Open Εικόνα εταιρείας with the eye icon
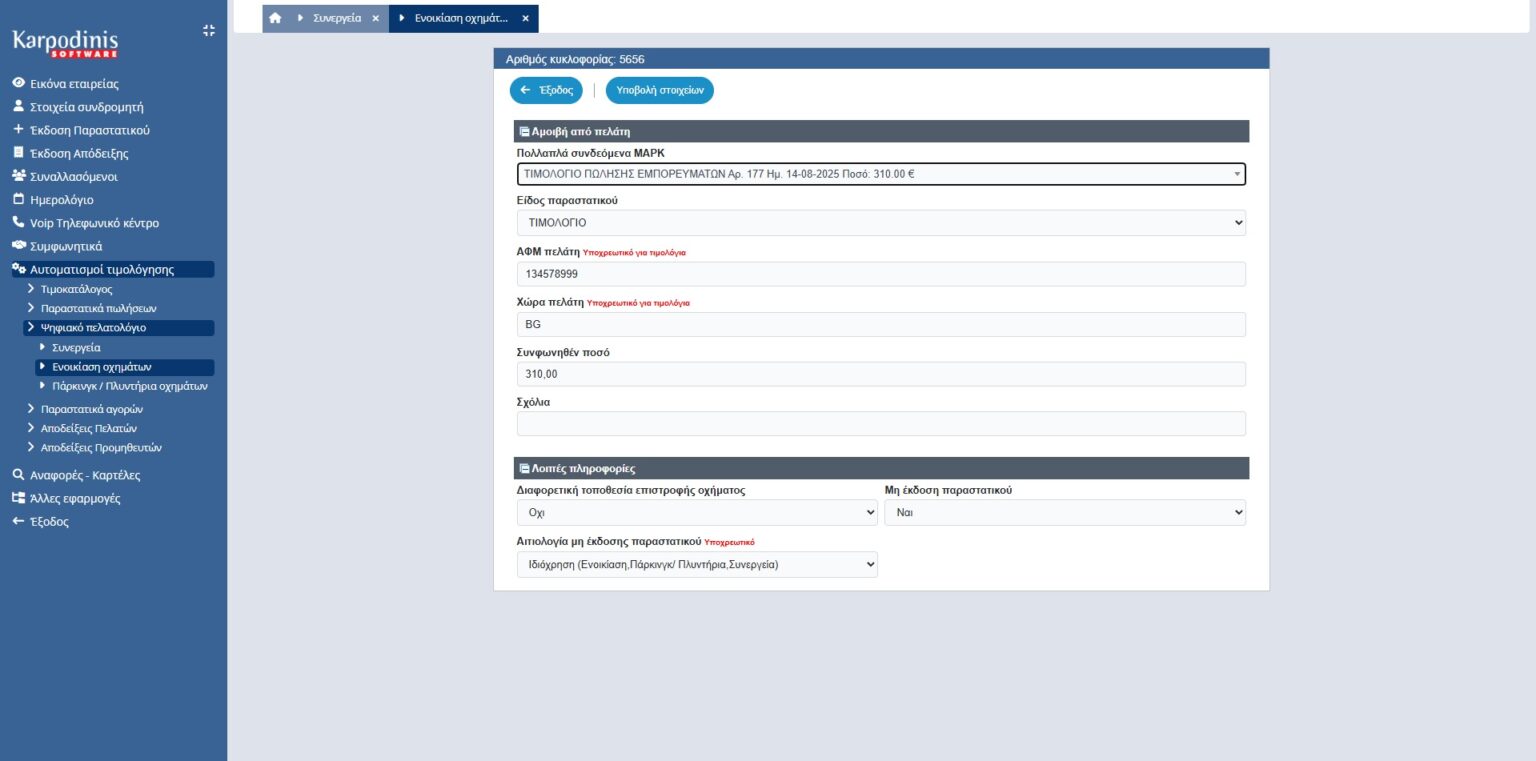 [x=74, y=84]
